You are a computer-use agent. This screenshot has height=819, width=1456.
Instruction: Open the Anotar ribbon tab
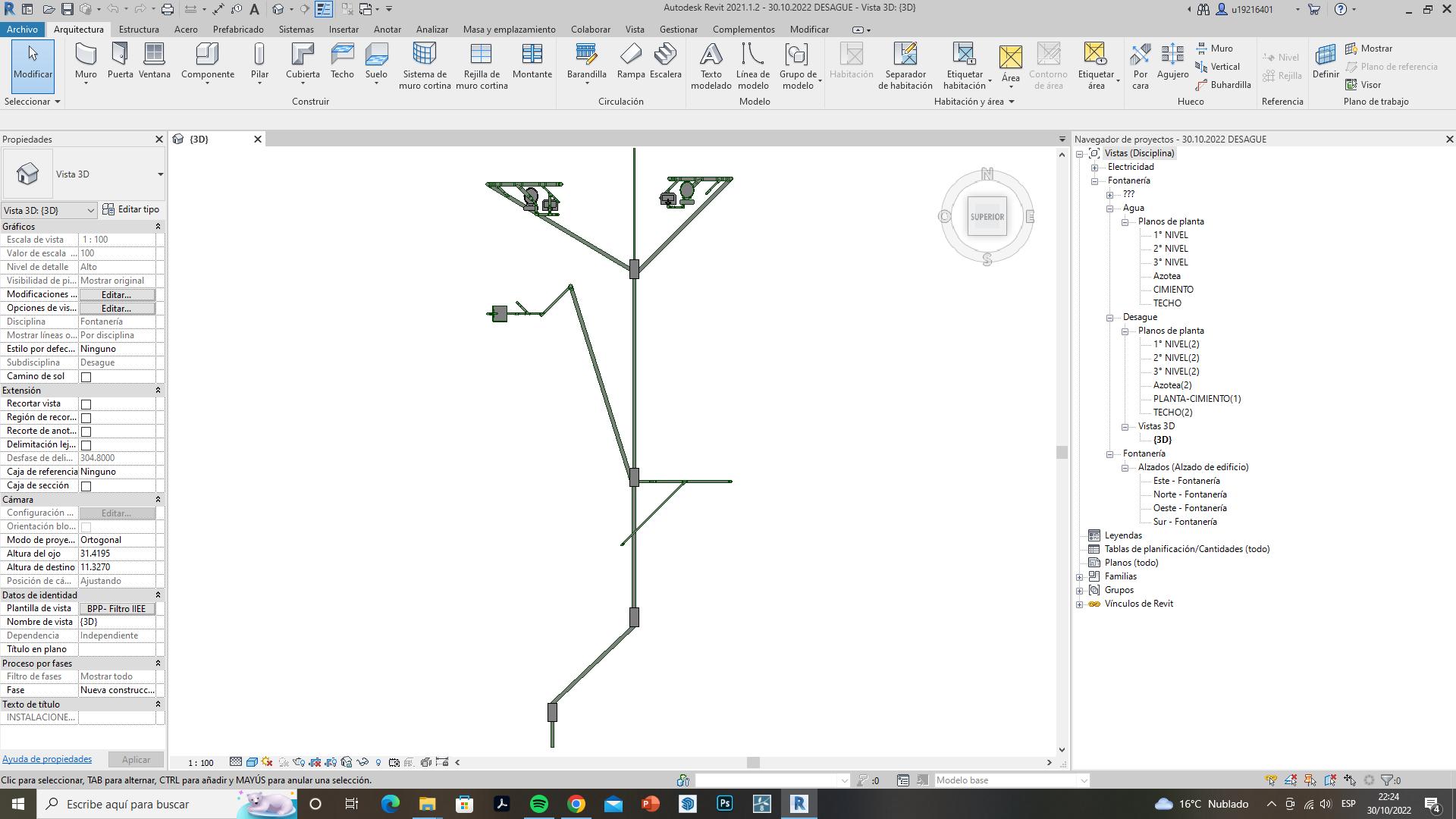pos(387,30)
